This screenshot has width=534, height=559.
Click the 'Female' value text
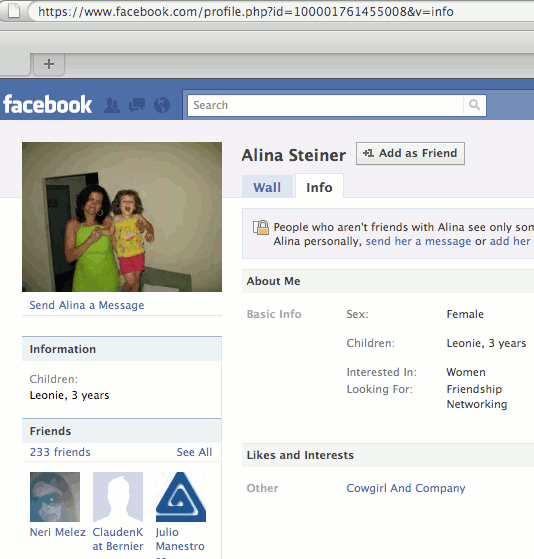[465, 314]
